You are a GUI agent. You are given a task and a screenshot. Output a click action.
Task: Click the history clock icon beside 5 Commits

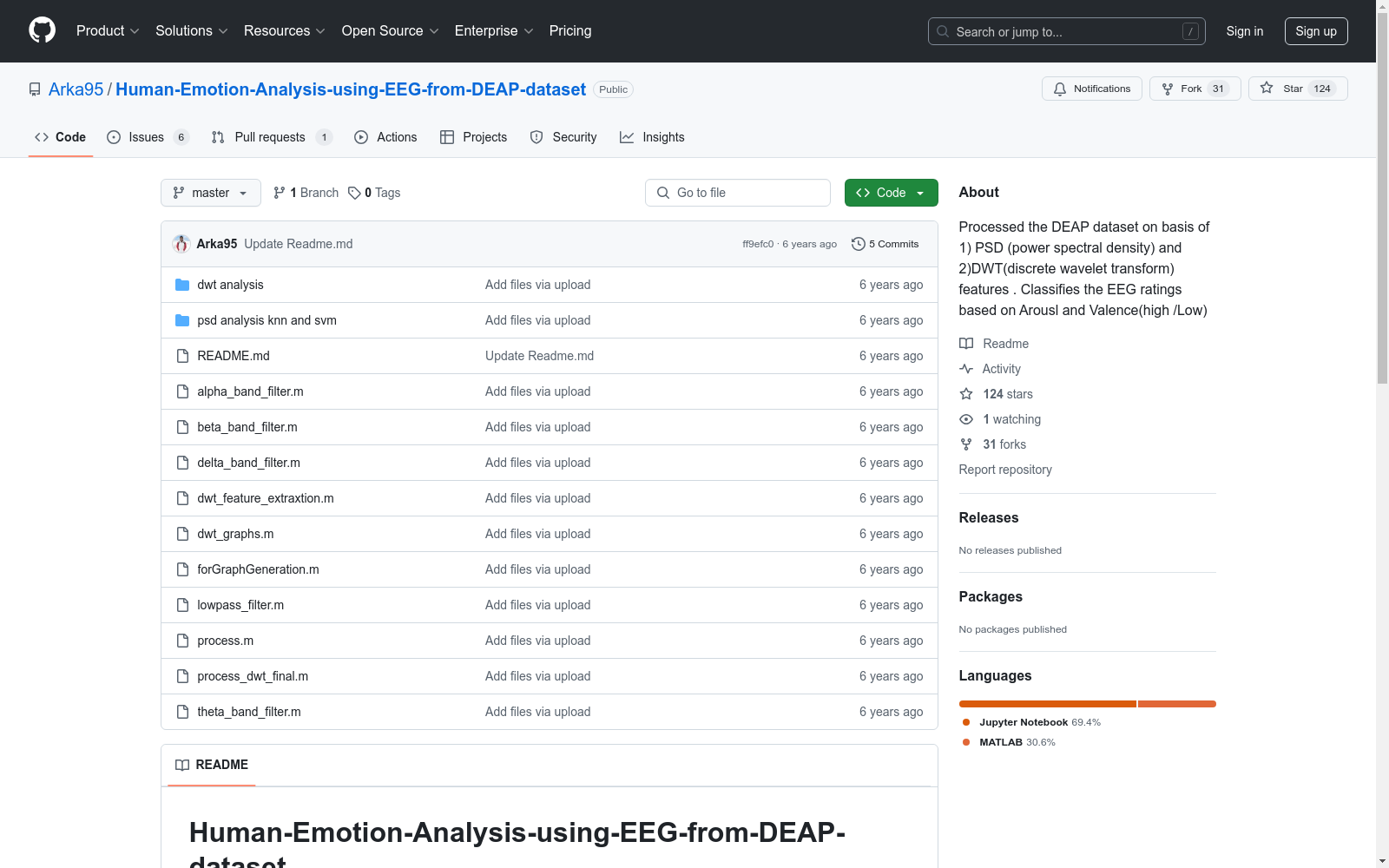[859, 244]
